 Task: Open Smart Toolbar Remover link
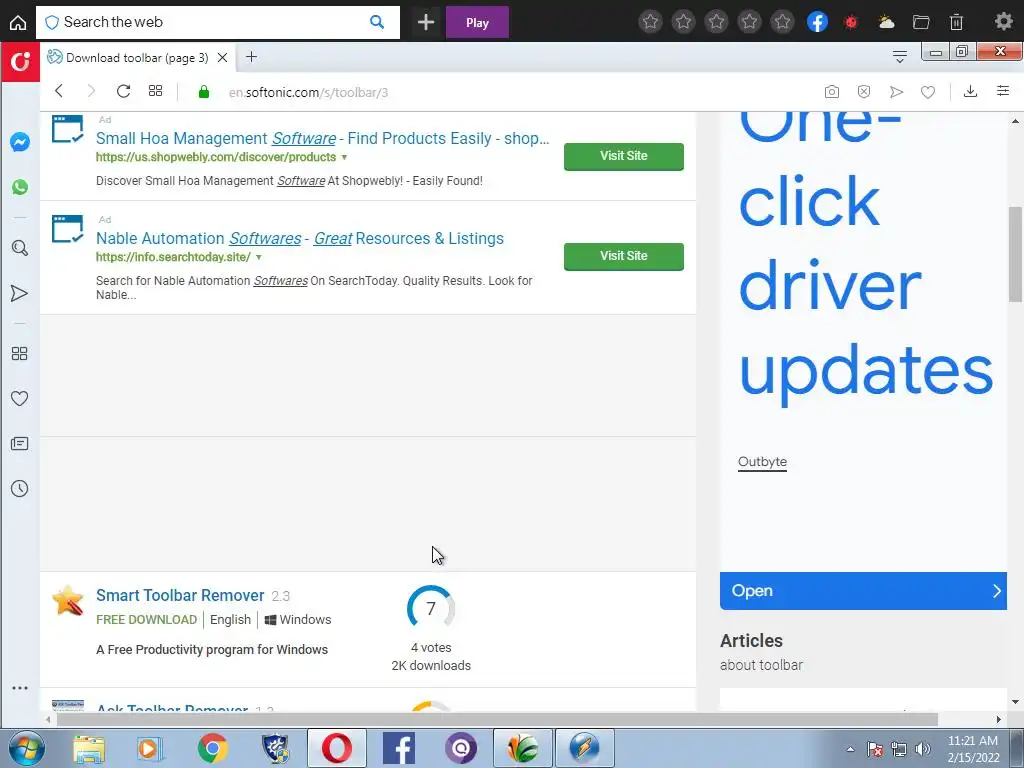pyautogui.click(x=180, y=595)
